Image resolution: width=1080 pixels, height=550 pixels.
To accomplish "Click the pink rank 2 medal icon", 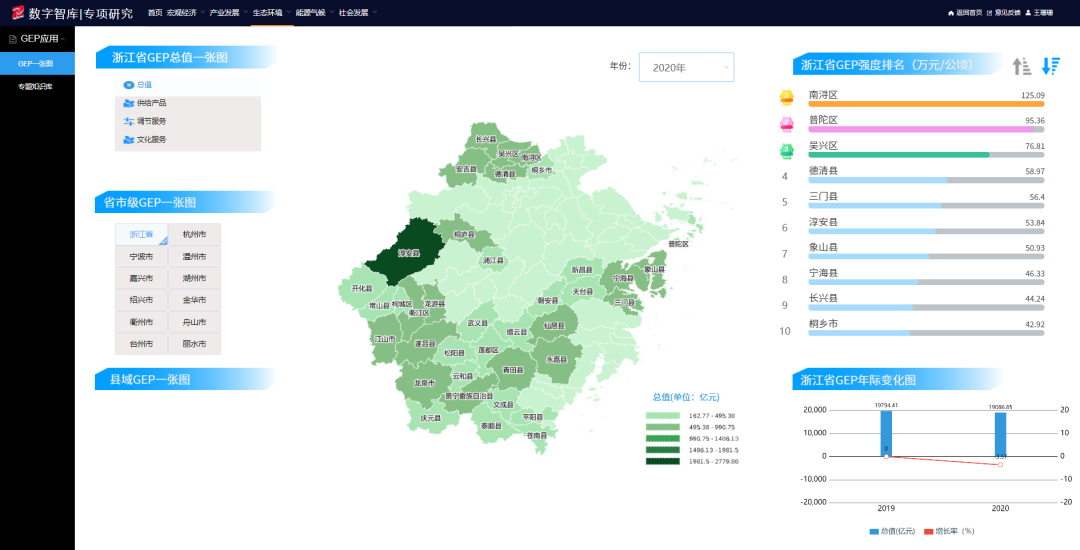I will (x=786, y=123).
